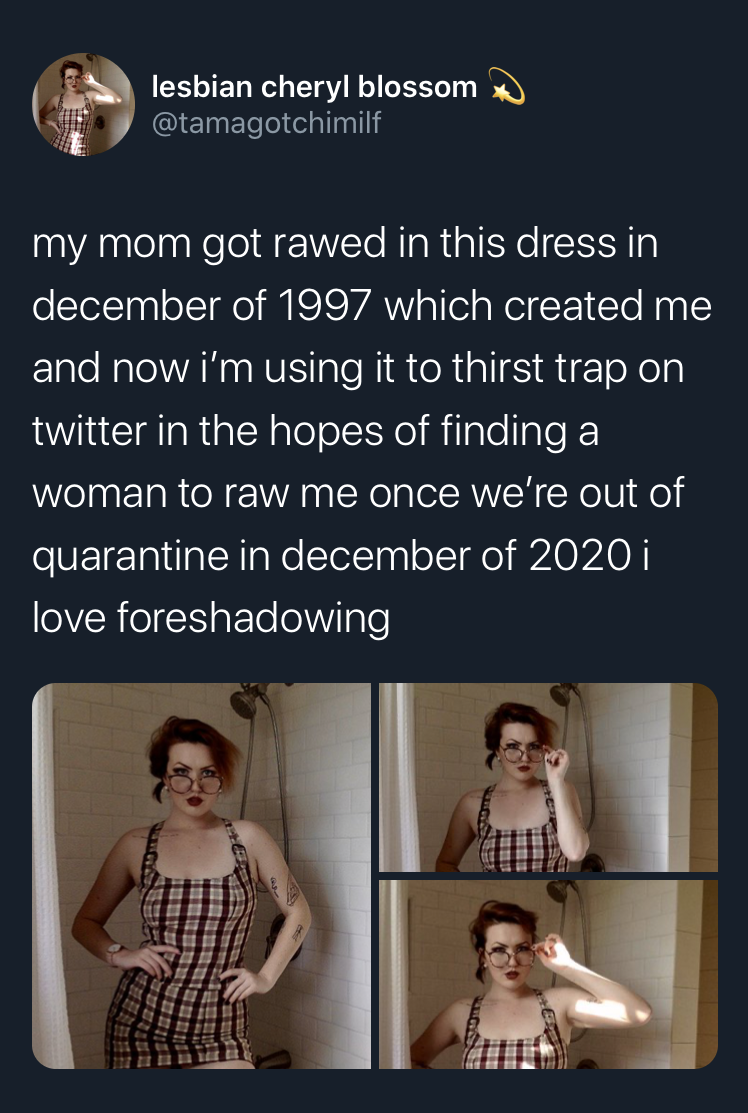Click the display name "lesbian cheryl blossom"
Image resolution: width=748 pixels, height=1113 pixels.
click(314, 87)
